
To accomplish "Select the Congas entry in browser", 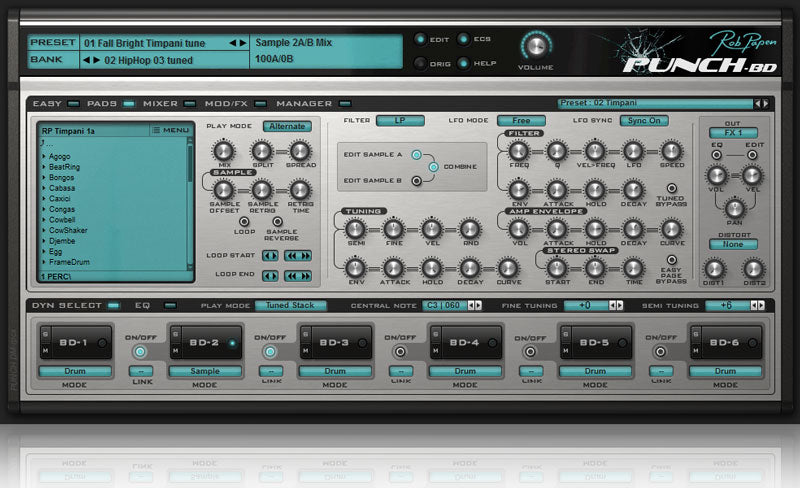I will pos(62,209).
